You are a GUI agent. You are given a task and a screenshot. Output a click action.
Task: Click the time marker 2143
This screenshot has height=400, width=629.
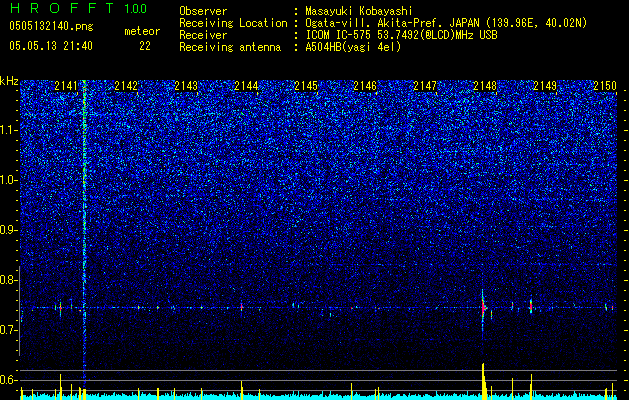click(186, 86)
